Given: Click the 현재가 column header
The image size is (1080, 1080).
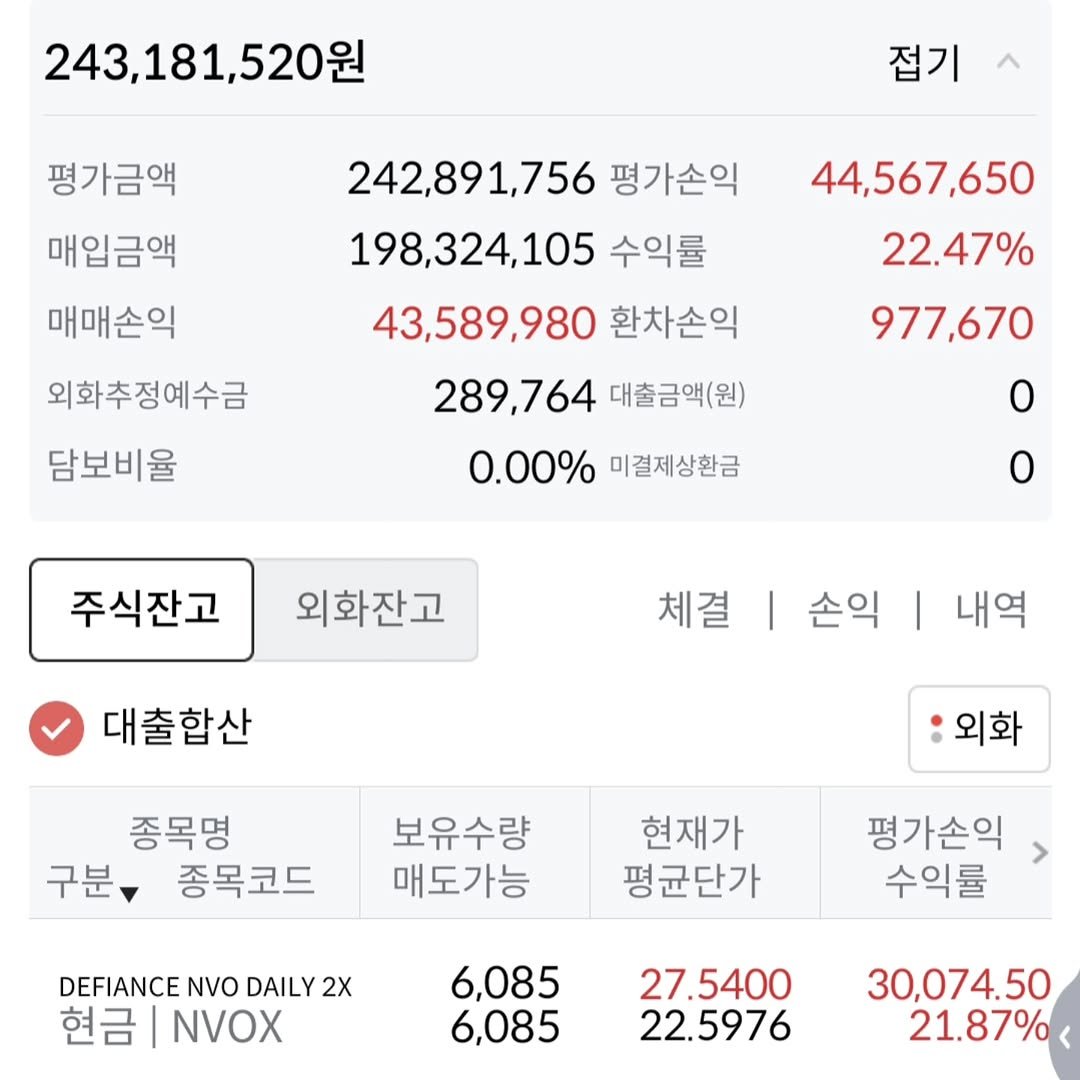Looking at the screenshot, I should coord(692,832).
